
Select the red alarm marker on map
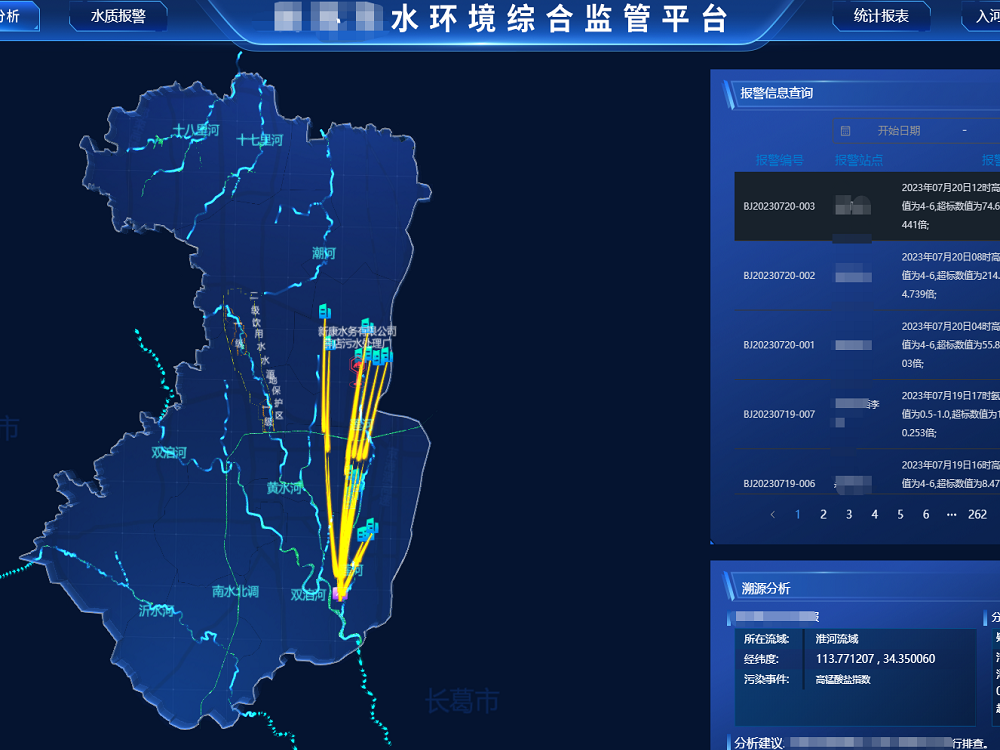356,367
